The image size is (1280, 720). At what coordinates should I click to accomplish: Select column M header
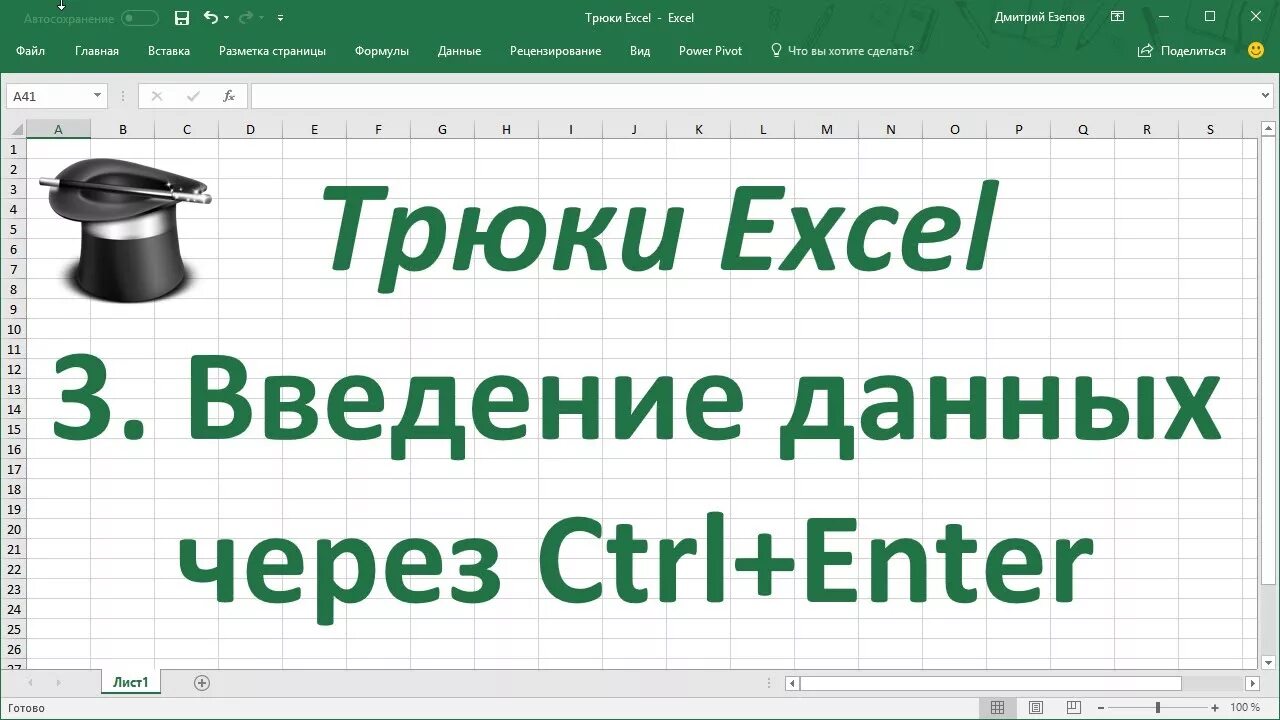click(x=826, y=129)
